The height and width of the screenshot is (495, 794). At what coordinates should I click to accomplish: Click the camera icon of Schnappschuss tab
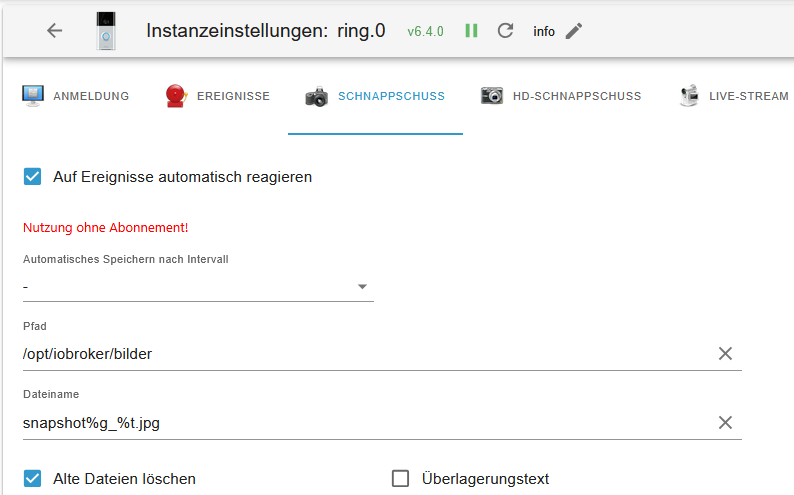[x=316, y=96]
